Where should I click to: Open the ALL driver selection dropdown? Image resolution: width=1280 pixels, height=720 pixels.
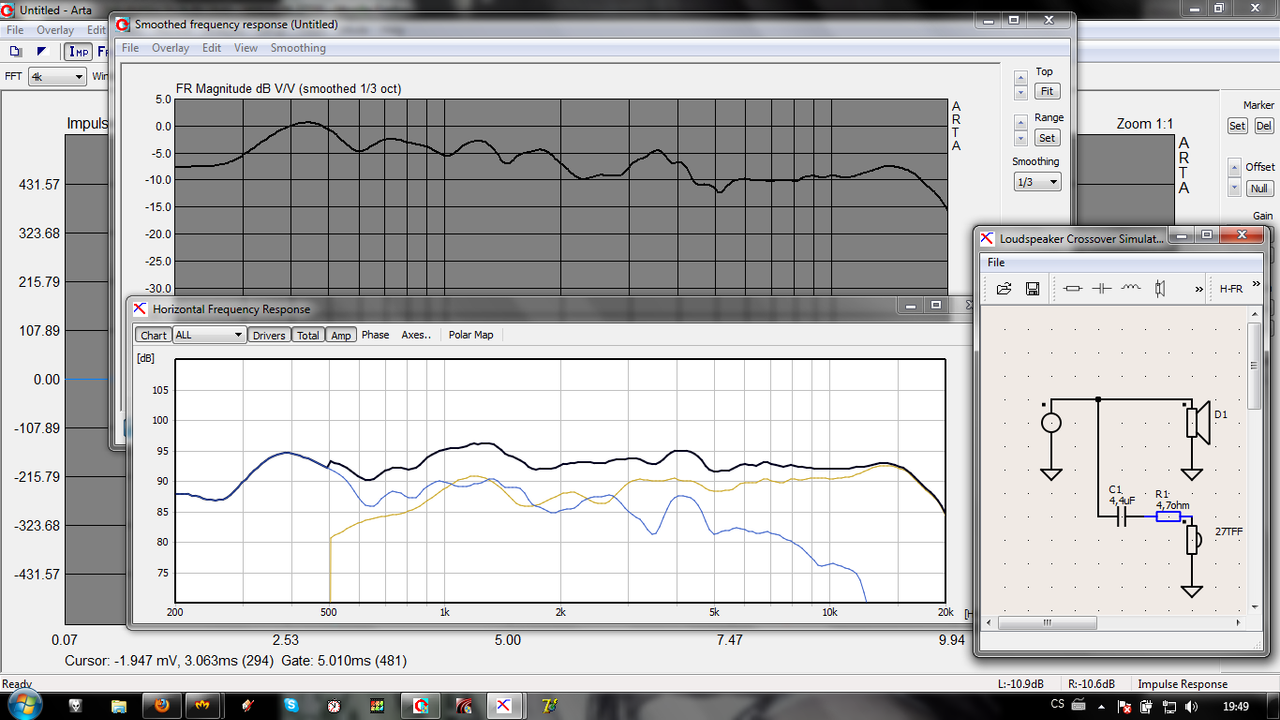click(209, 335)
